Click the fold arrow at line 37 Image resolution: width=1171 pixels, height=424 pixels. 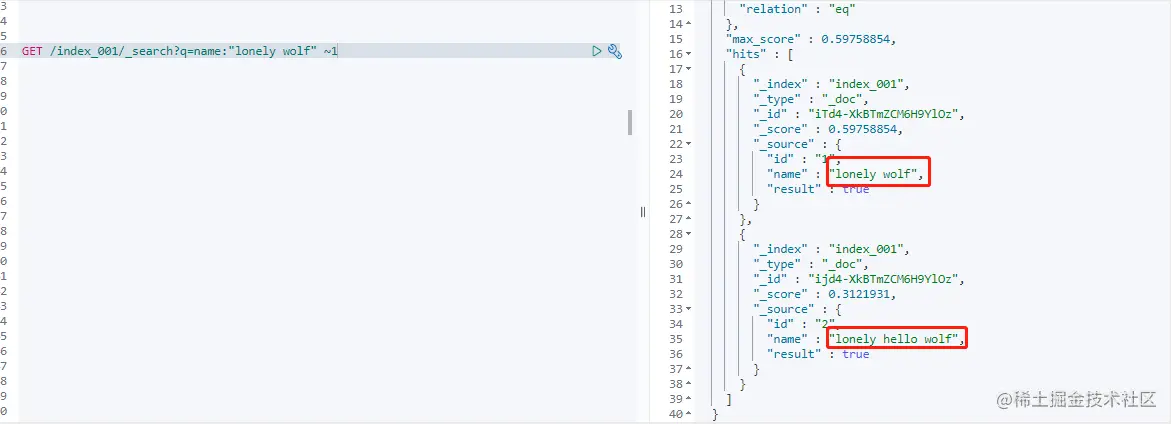tap(689, 369)
